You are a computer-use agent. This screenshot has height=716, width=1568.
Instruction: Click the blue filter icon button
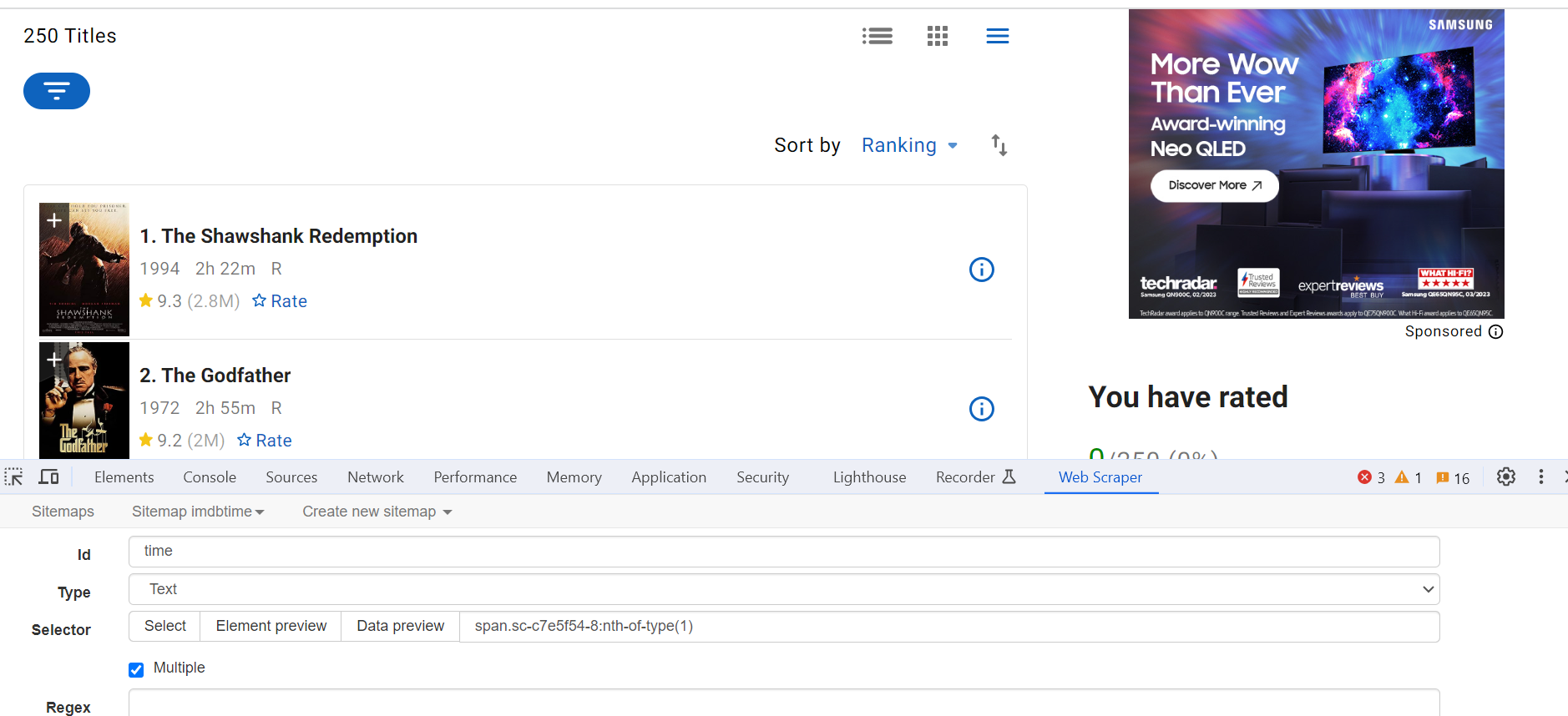tap(57, 91)
